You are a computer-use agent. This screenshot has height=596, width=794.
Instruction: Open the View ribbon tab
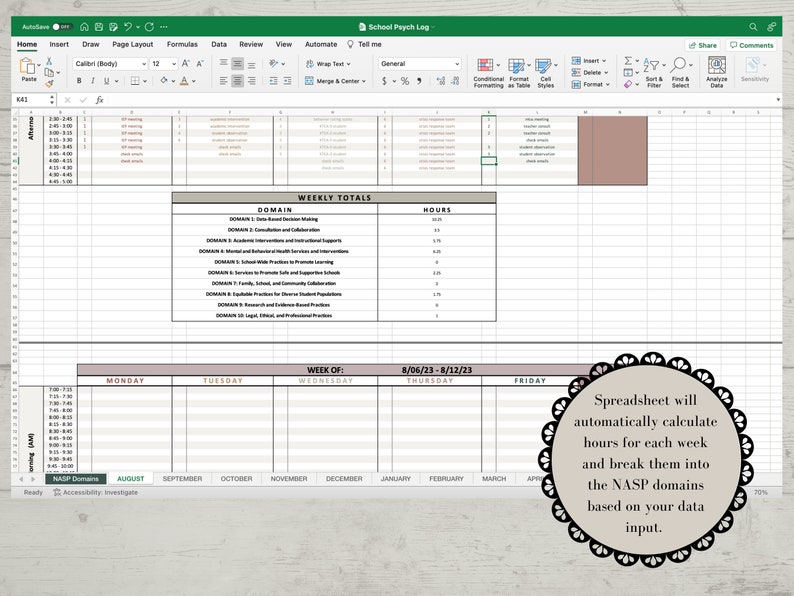point(284,45)
